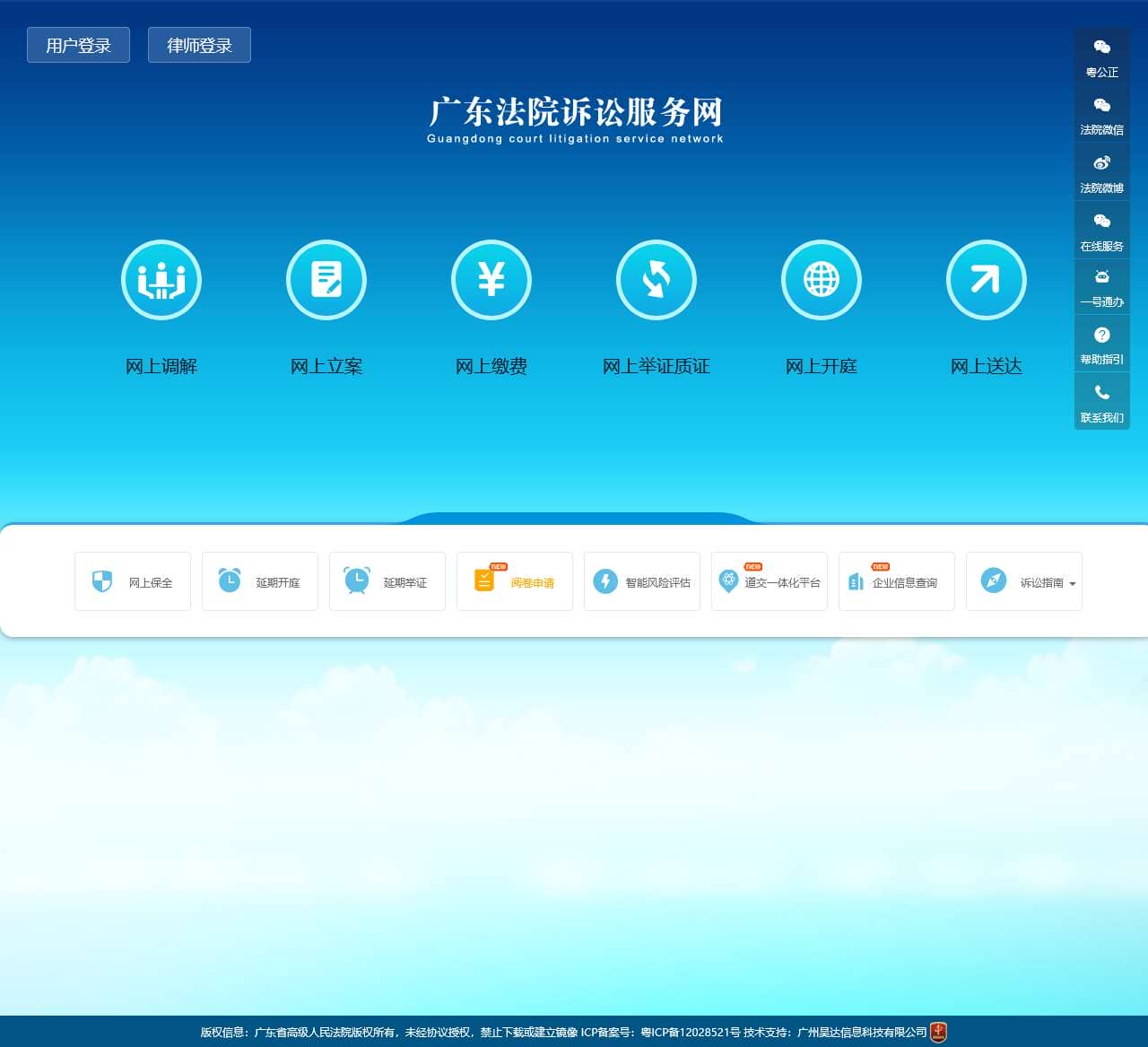Click 企业信息查询 enterprise information inquiry
The image size is (1148, 1047).
896,581
